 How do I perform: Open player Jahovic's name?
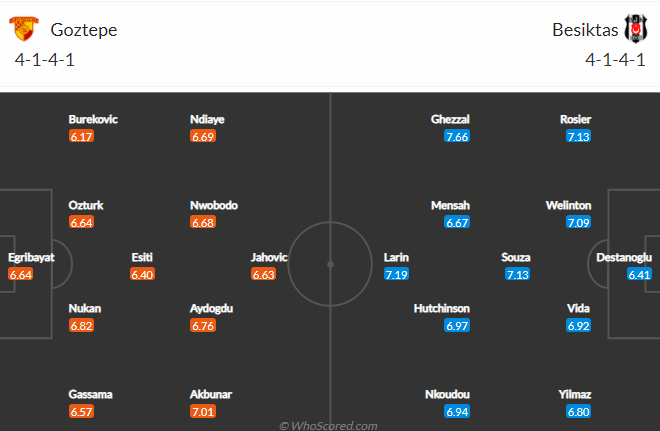tap(269, 257)
